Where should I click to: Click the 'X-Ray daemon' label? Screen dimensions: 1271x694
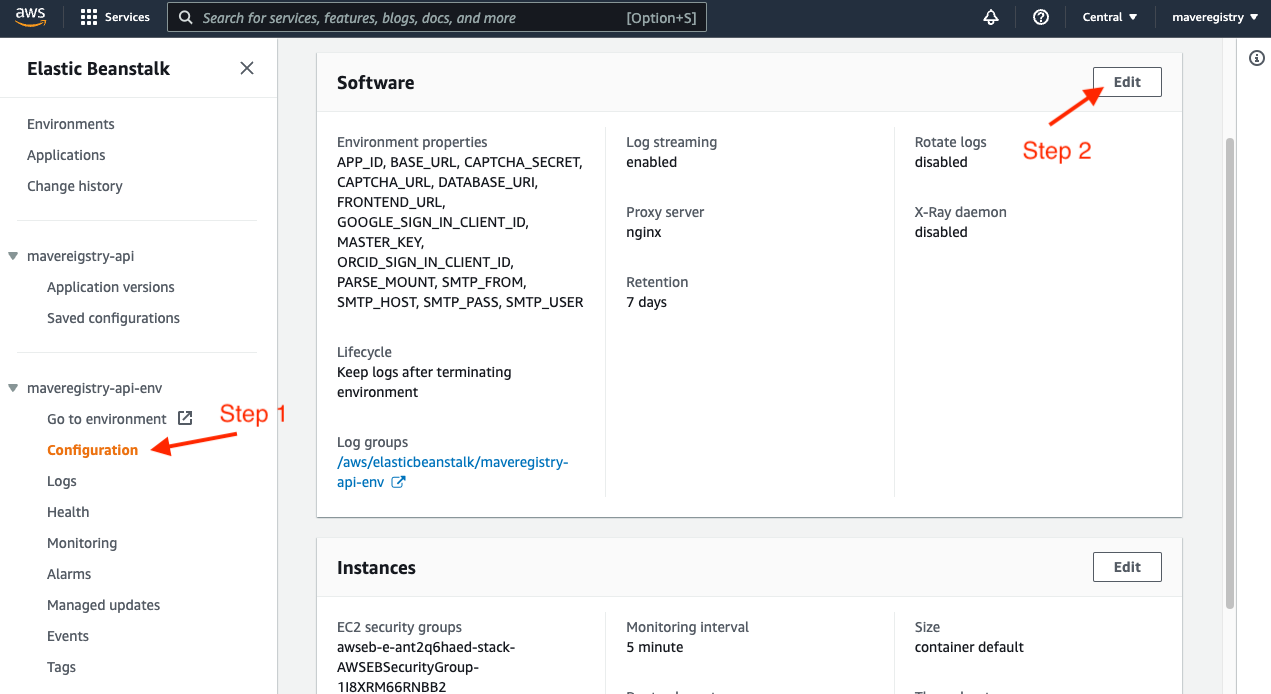coord(961,212)
